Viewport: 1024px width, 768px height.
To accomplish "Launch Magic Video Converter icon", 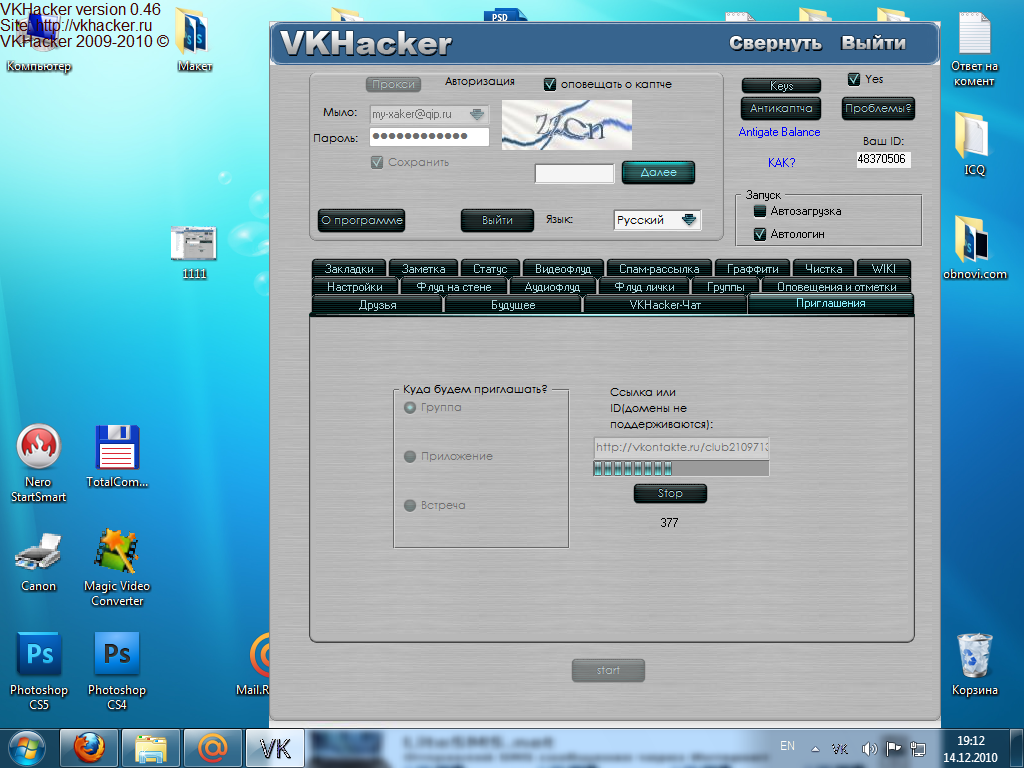I will 117,568.
